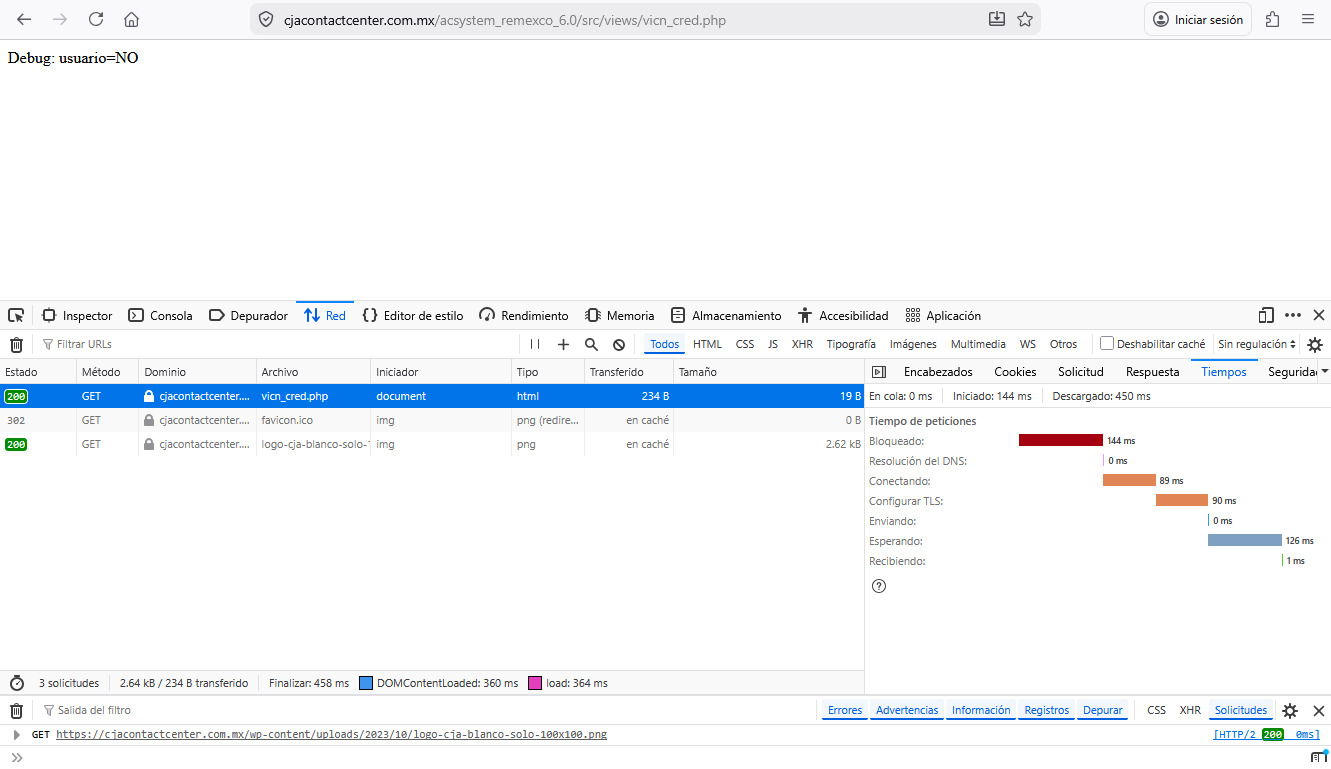The height and width of the screenshot is (769, 1331).
Task: Show the Cookies details tab
Action: coord(1015,372)
